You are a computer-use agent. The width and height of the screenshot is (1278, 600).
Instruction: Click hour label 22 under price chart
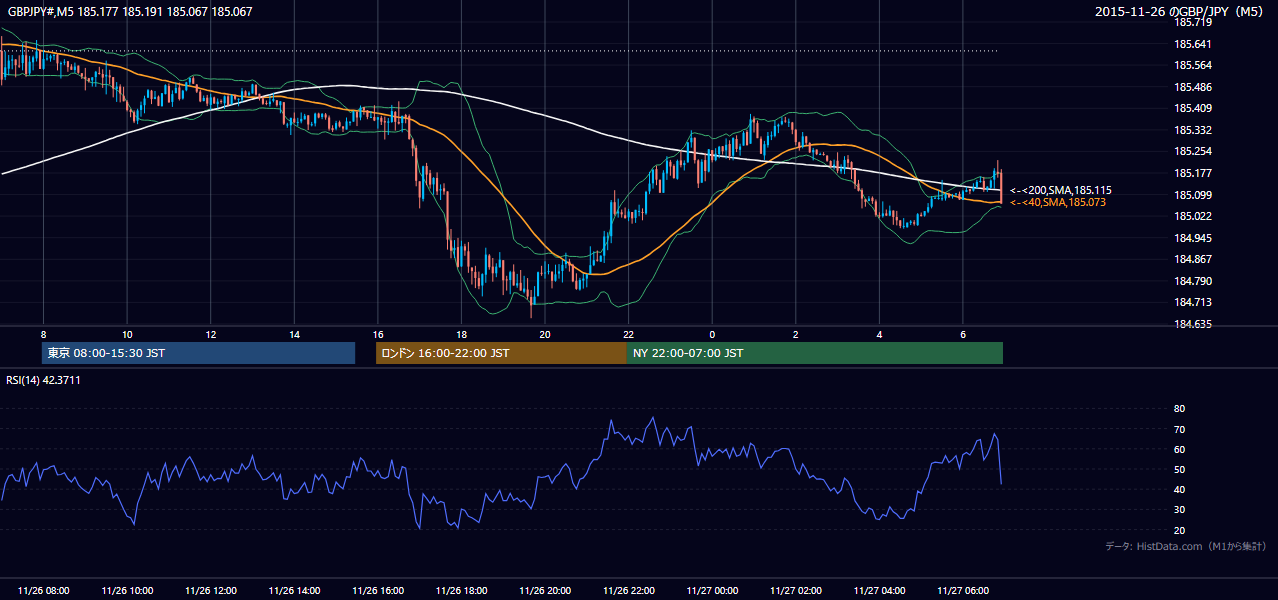pos(628,334)
